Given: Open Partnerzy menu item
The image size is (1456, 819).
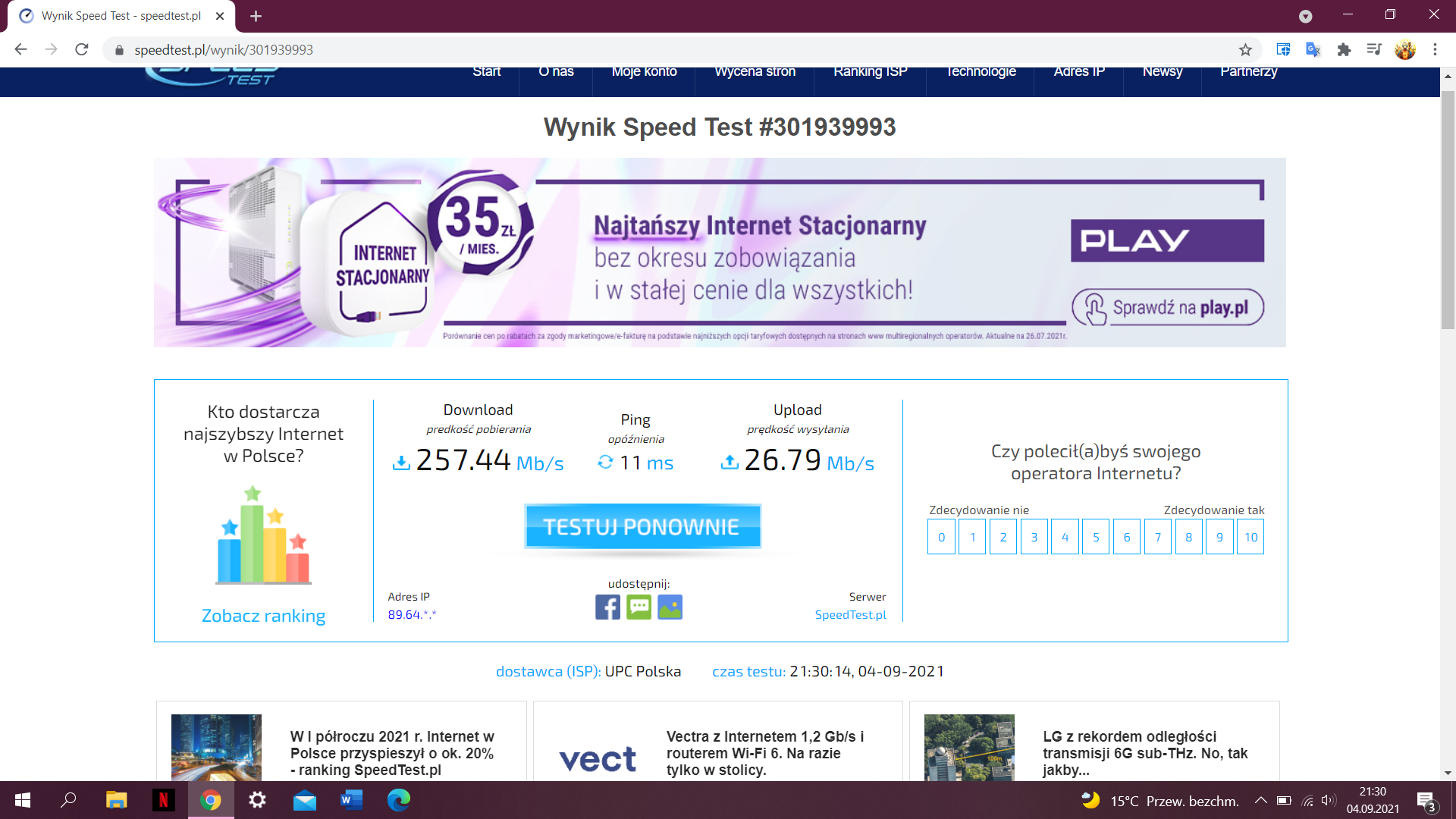Looking at the screenshot, I should click(1248, 72).
